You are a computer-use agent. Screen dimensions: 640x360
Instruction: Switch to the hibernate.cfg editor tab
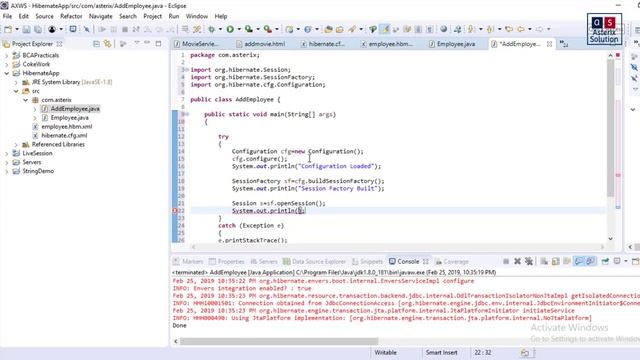323,44
